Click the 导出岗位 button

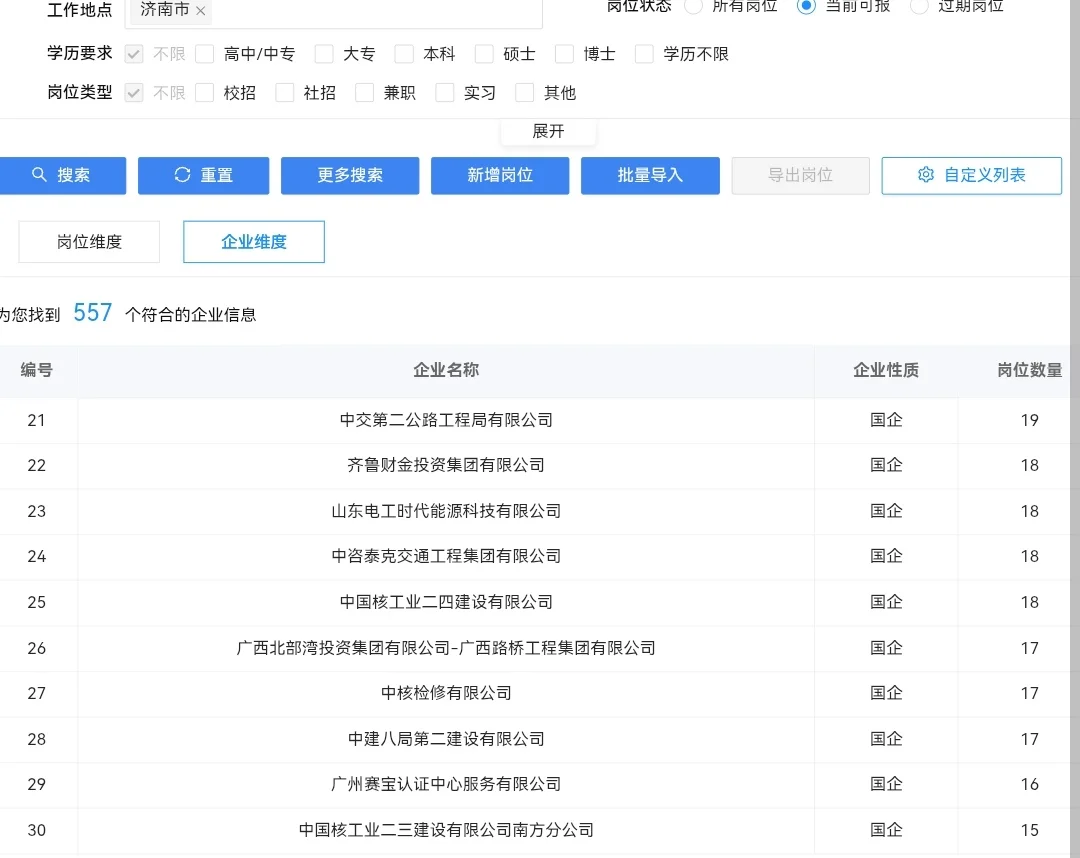800,176
